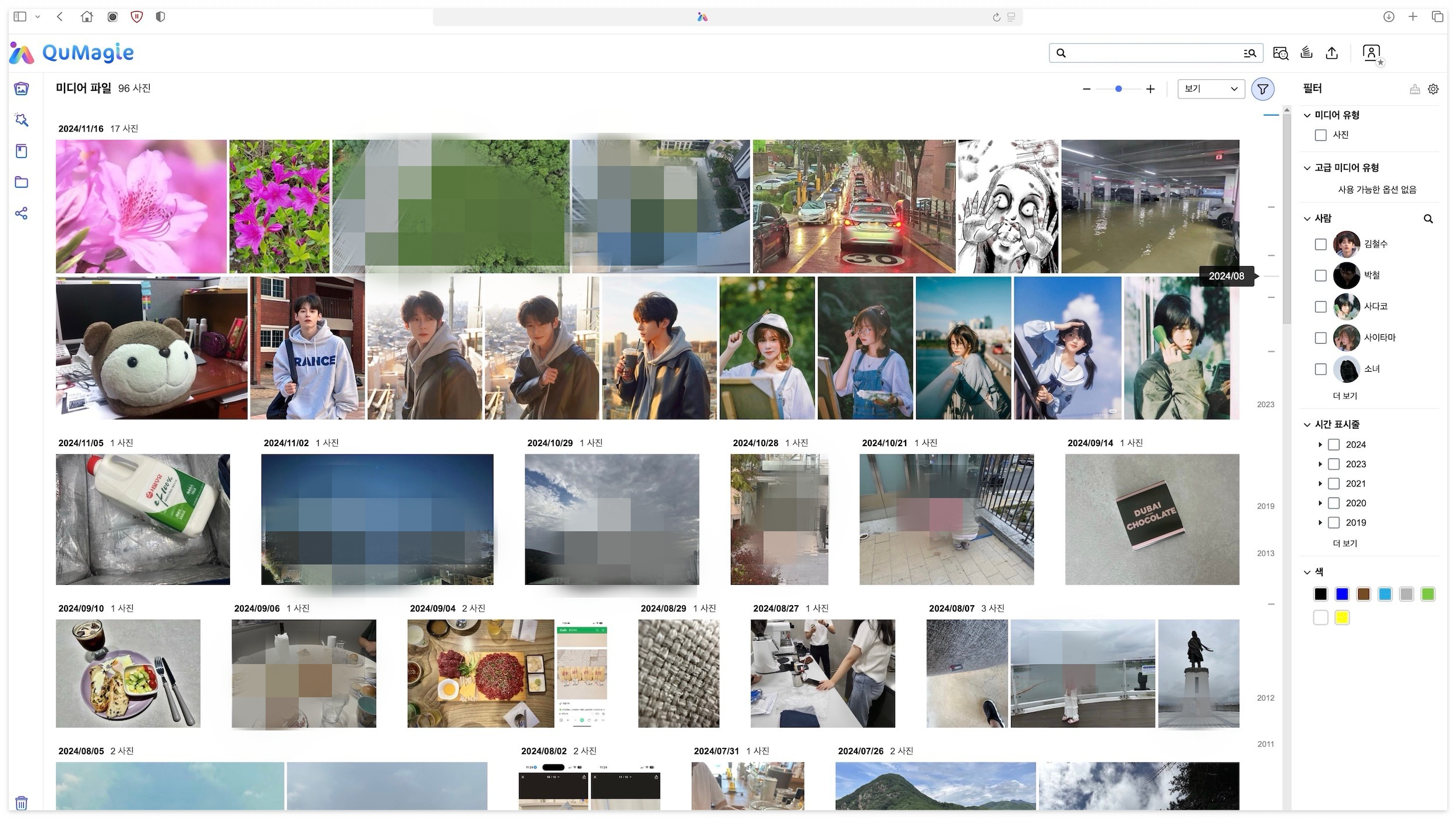1456x819 pixels.
Task: Click the 2019 marker on the timeline scrubber
Action: [x=1265, y=506]
